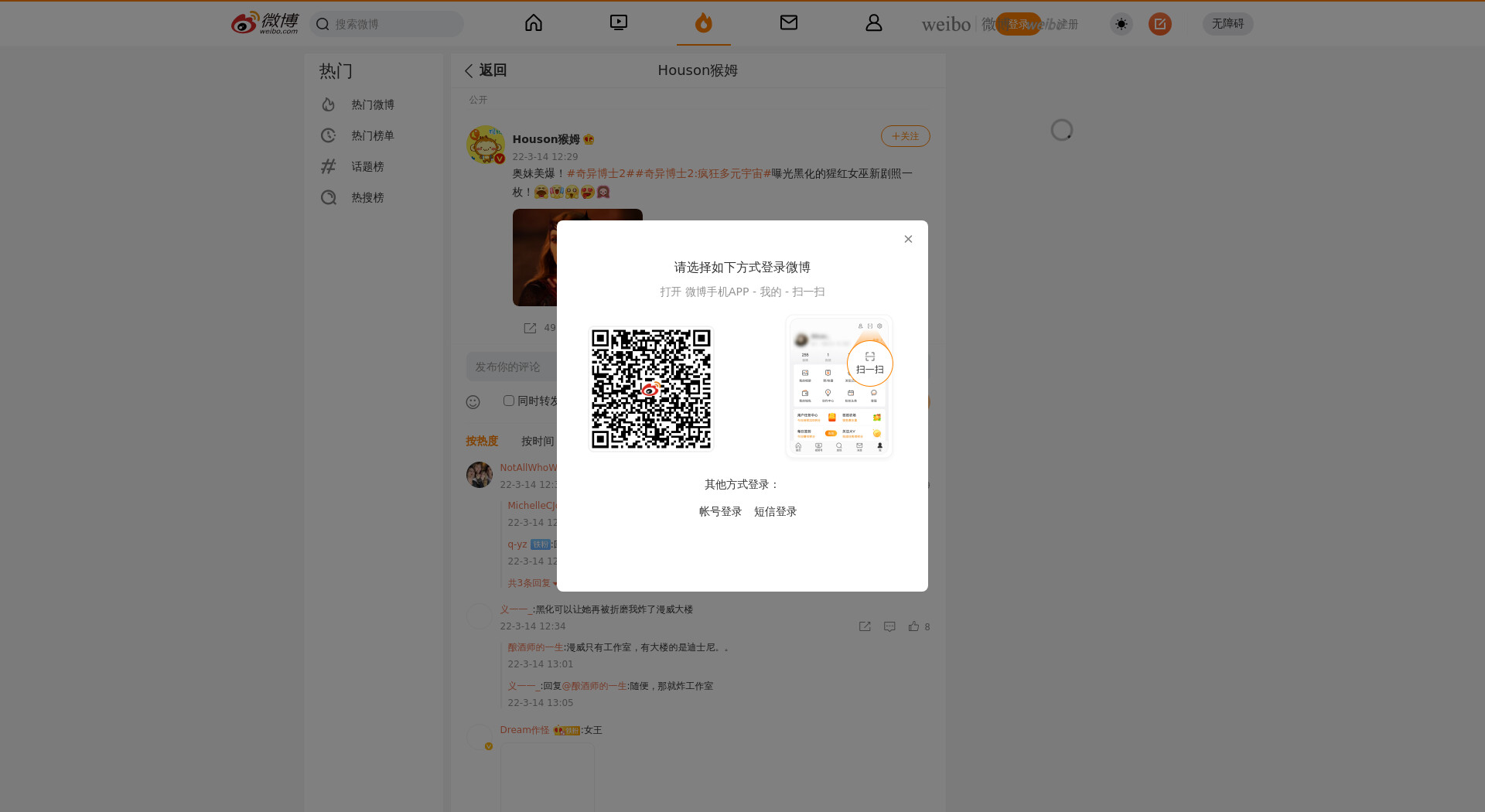1485x812 pixels.
Task: Open hashtag #奇异博士2# link
Action: (601, 173)
